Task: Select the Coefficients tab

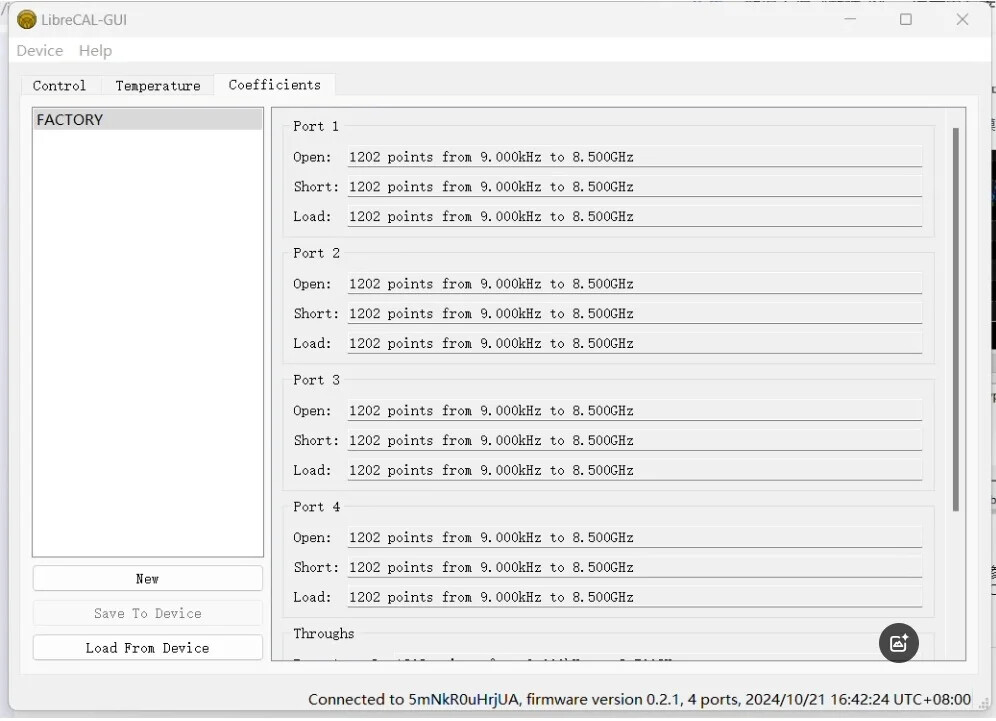Action: (274, 85)
